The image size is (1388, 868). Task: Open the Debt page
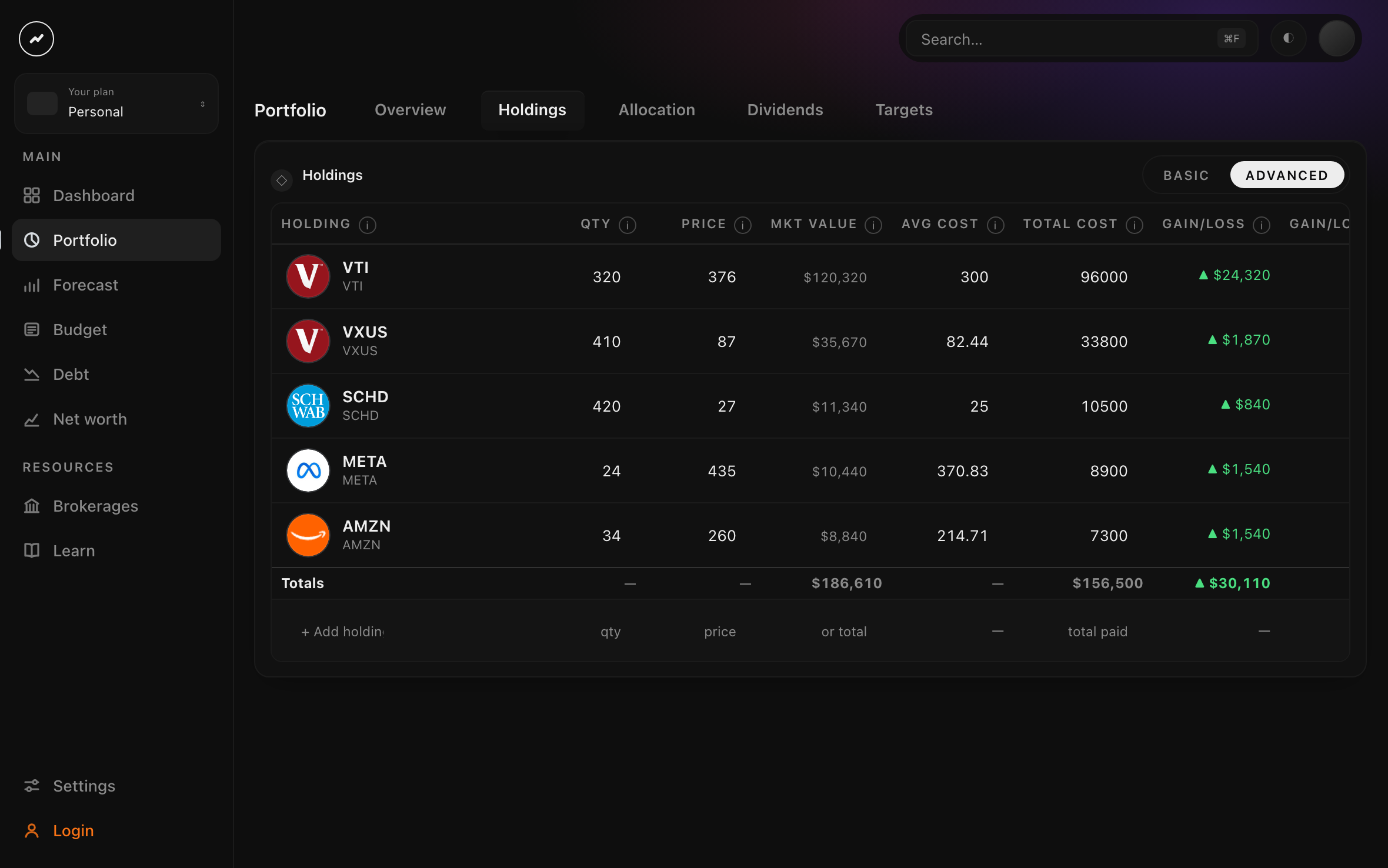116,374
